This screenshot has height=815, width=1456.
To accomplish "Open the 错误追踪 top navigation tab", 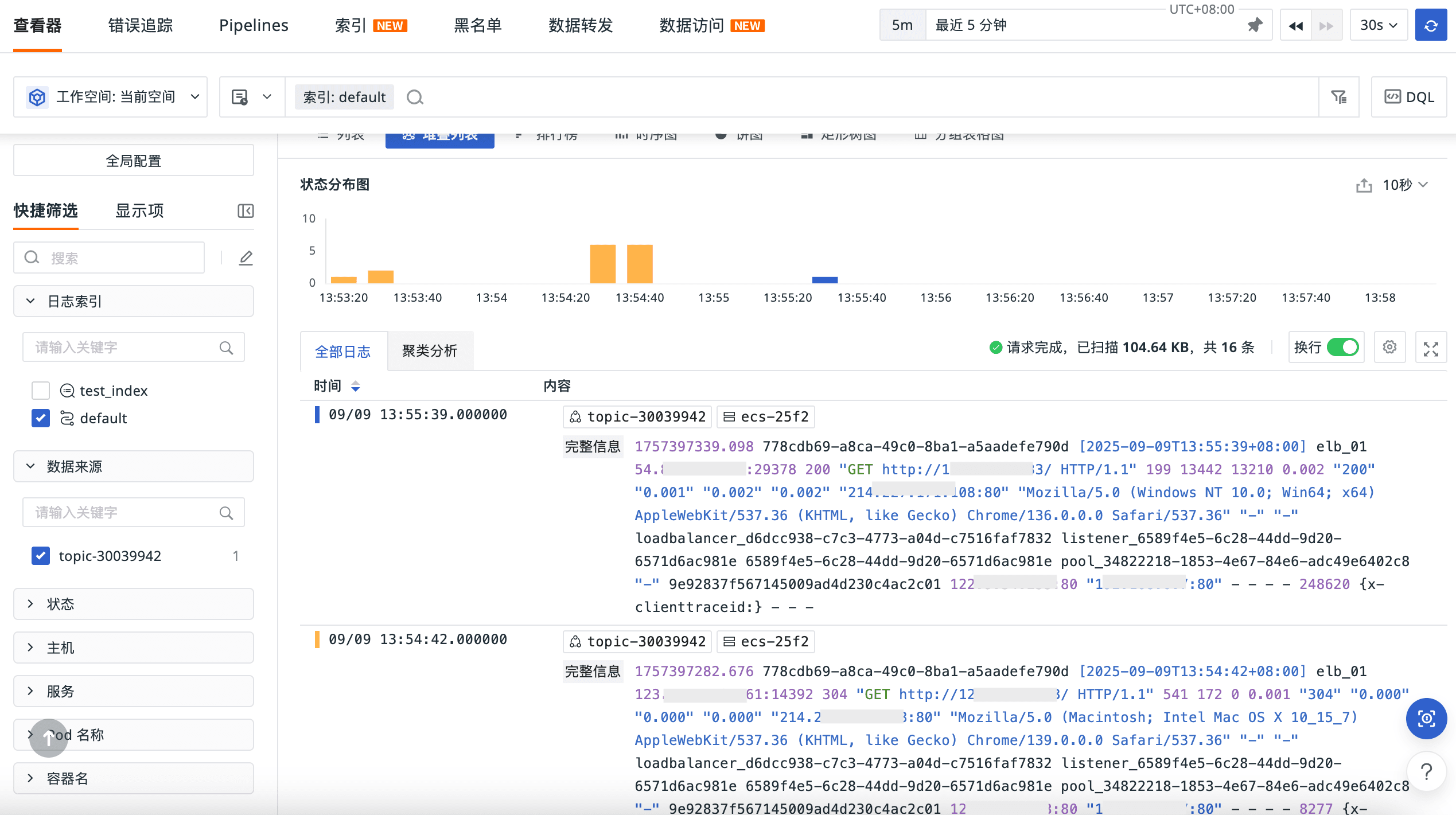I will (141, 25).
